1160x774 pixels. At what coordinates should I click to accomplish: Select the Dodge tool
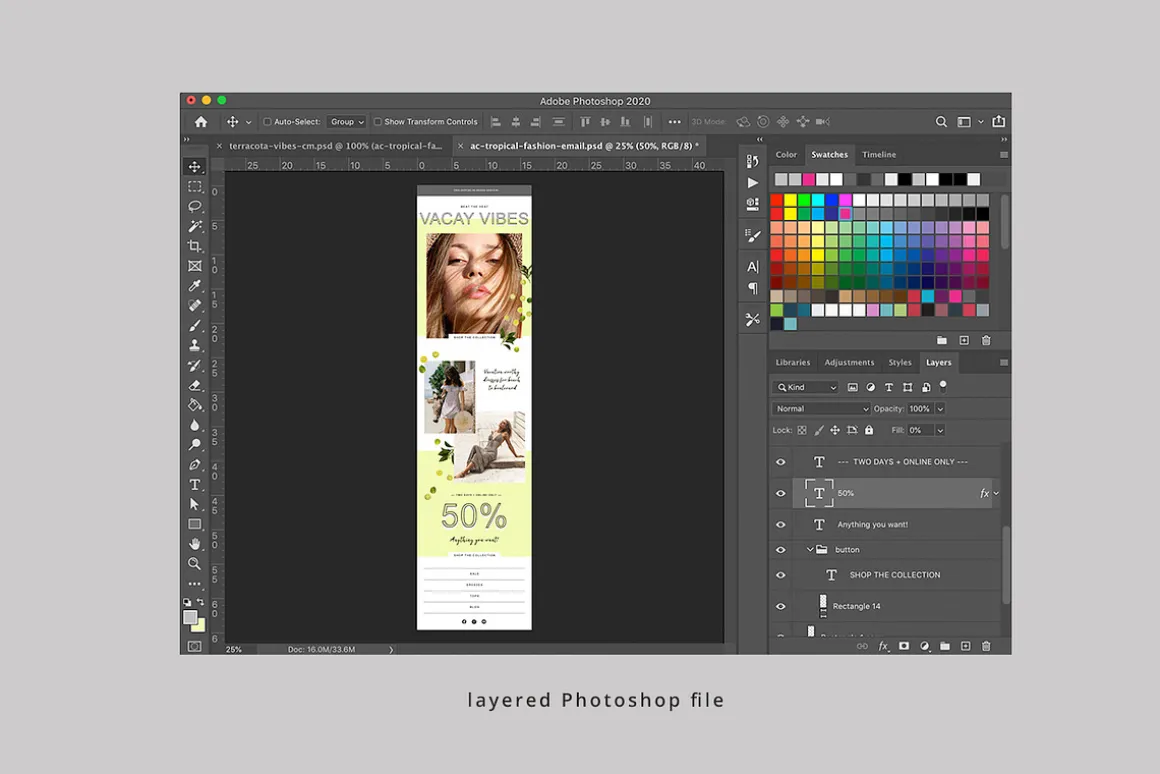tap(195, 445)
